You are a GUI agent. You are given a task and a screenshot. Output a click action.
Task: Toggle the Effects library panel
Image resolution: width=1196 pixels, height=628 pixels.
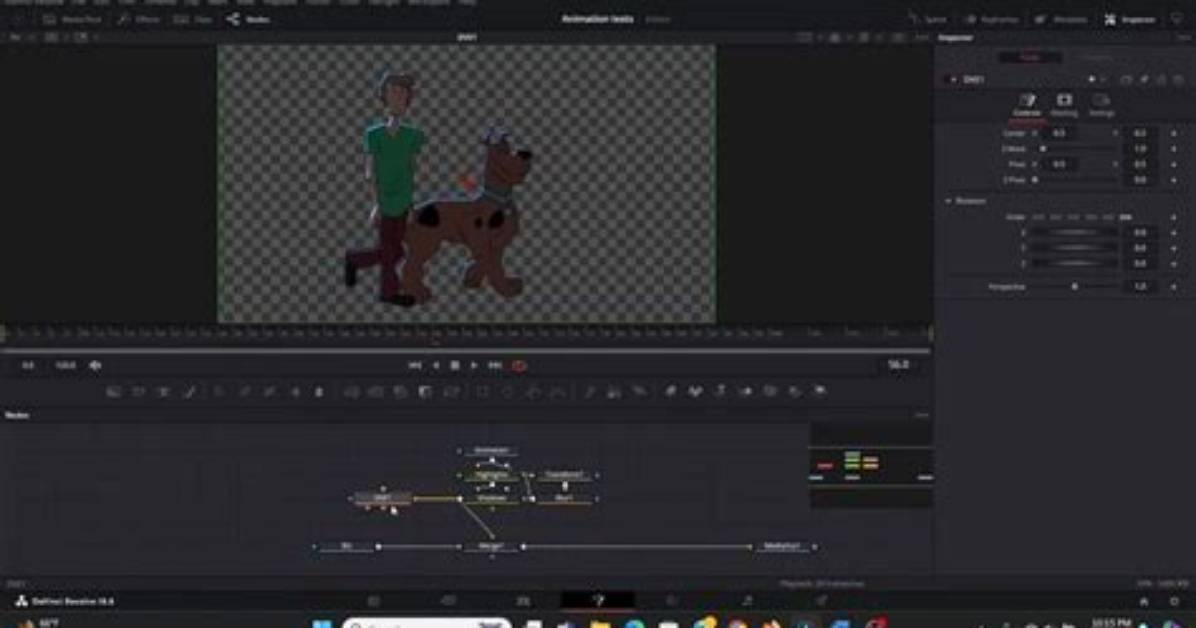coord(138,19)
